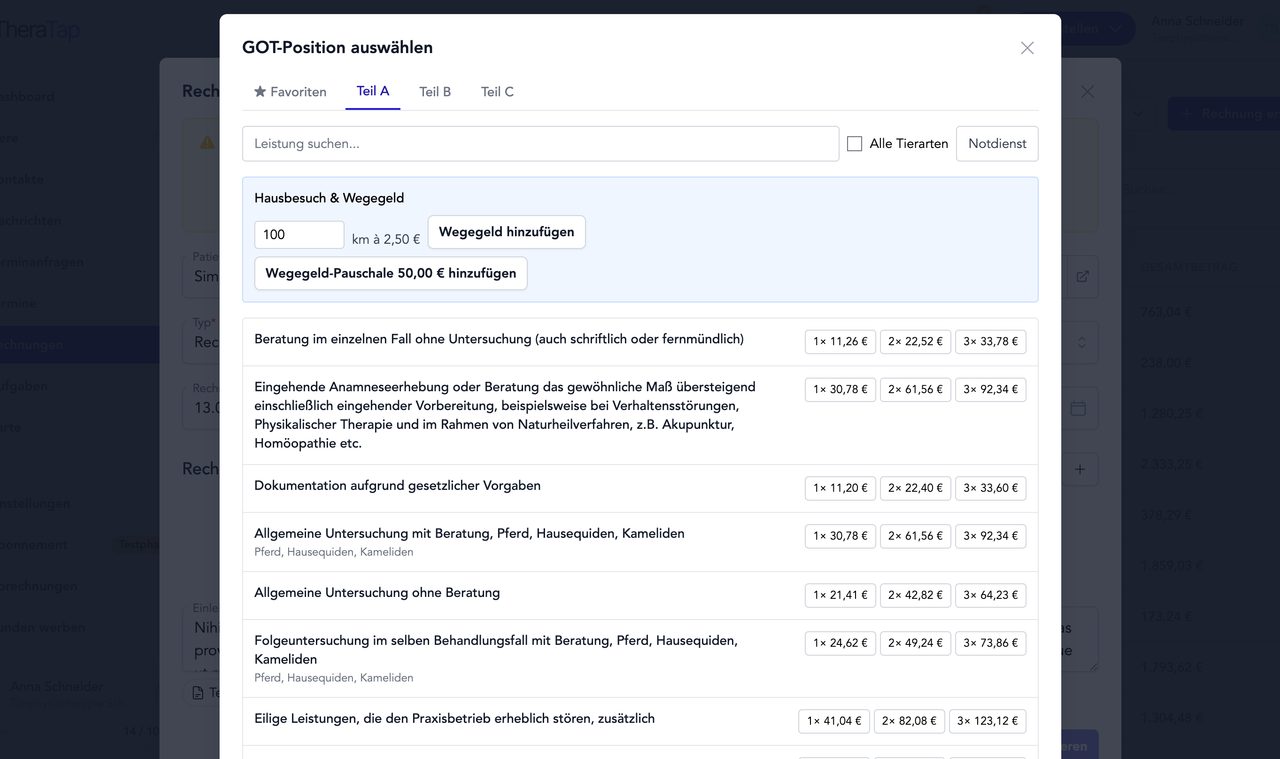Click the external link icon in the invoice form behind
The height and width of the screenshot is (759, 1280).
pyautogui.click(x=1082, y=276)
